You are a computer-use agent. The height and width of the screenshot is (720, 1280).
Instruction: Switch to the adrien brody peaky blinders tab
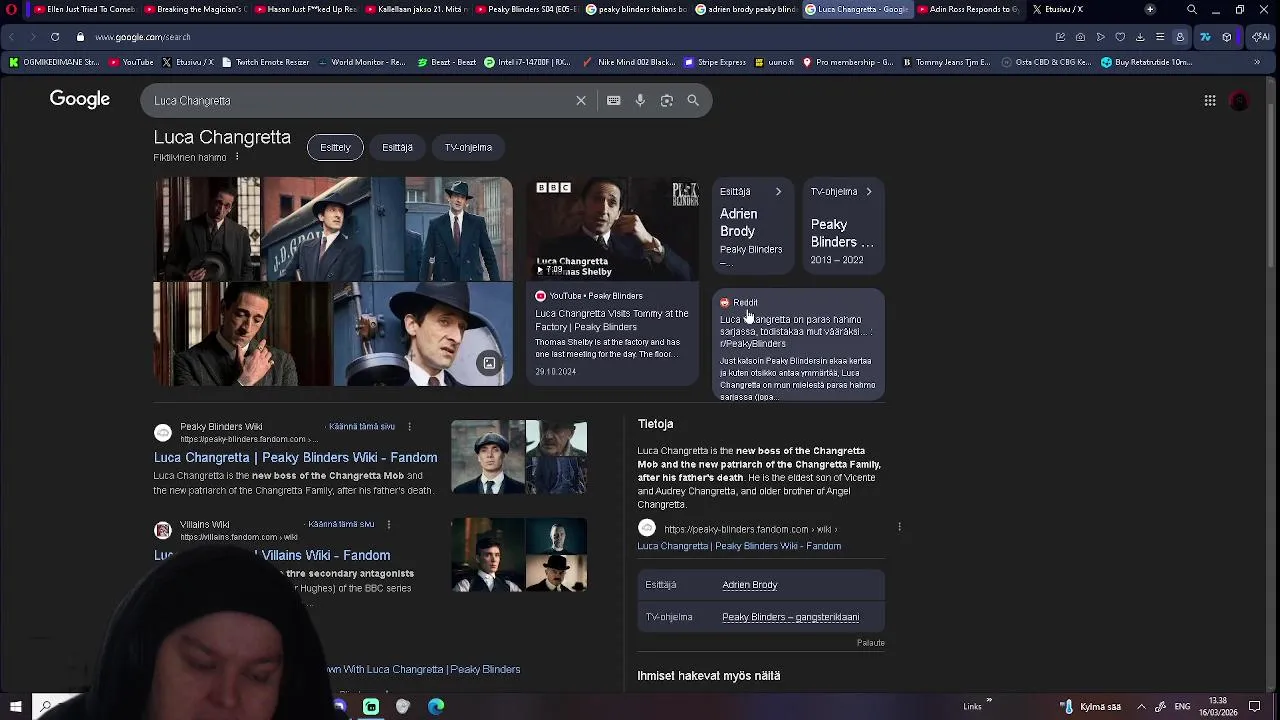[x=746, y=9]
